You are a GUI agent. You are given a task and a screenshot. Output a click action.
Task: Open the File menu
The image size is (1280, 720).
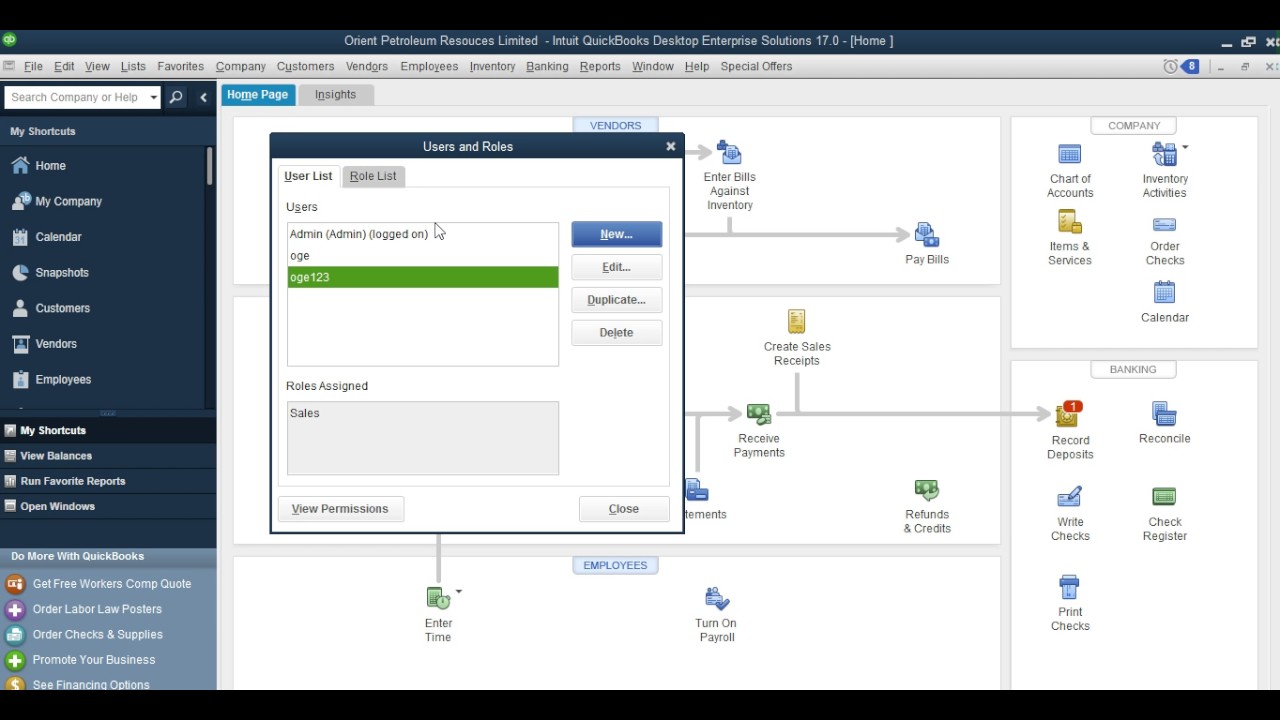[33, 66]
